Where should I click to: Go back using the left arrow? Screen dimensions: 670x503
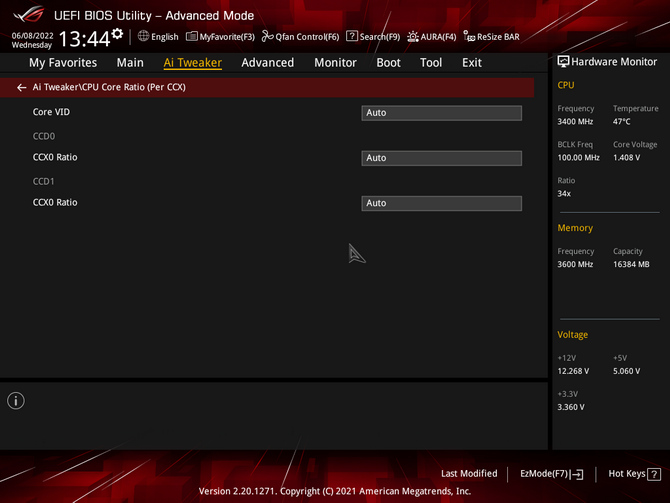[x=21, y=88]
